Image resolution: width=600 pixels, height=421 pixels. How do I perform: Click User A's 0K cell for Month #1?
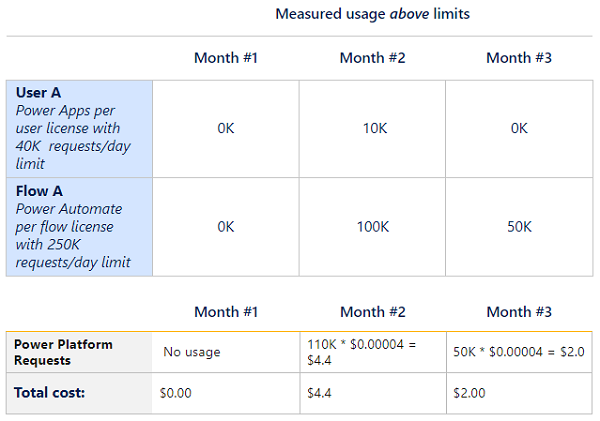226,128
